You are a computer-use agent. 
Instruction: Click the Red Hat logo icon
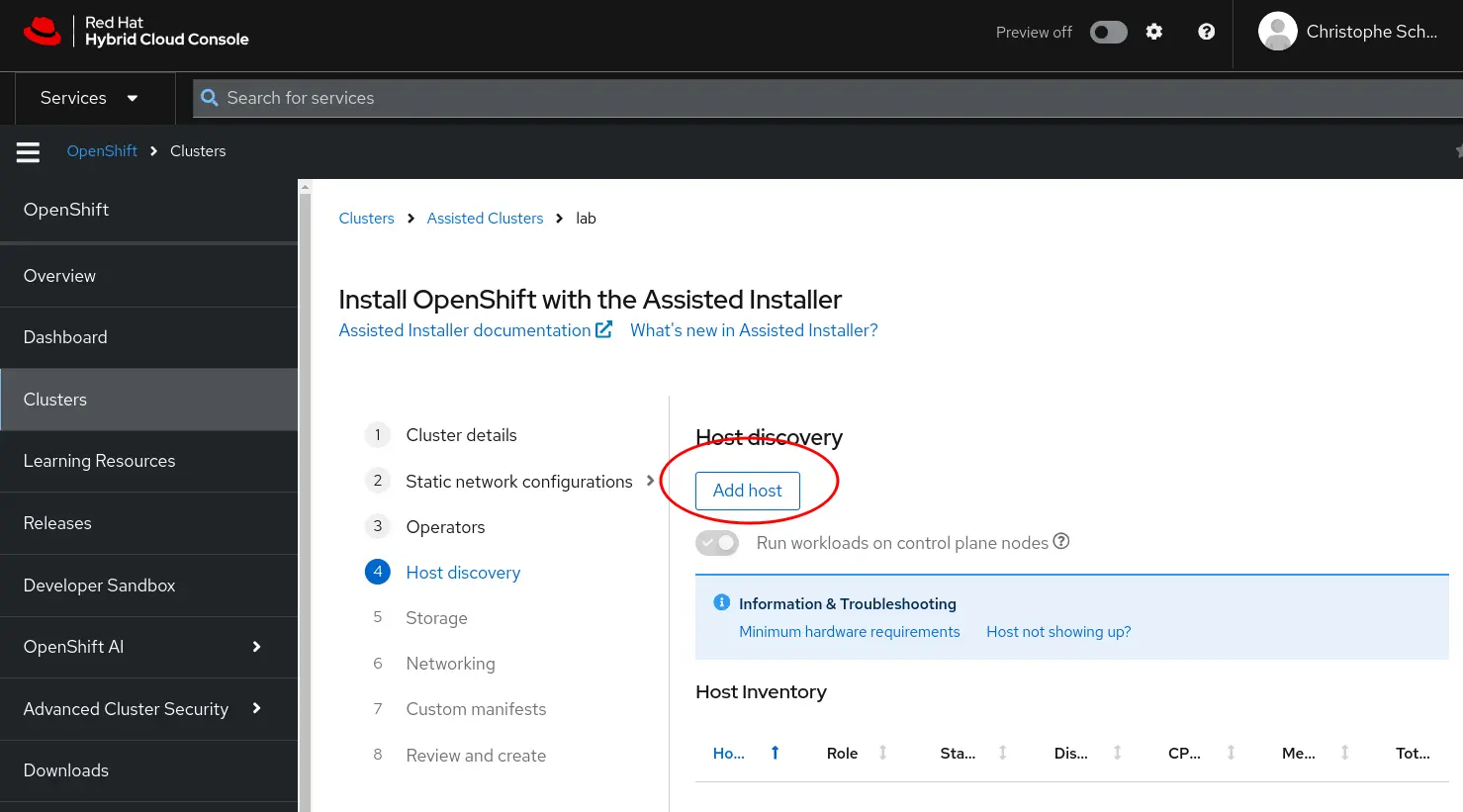pyautogui.click(x=43, y=32)
